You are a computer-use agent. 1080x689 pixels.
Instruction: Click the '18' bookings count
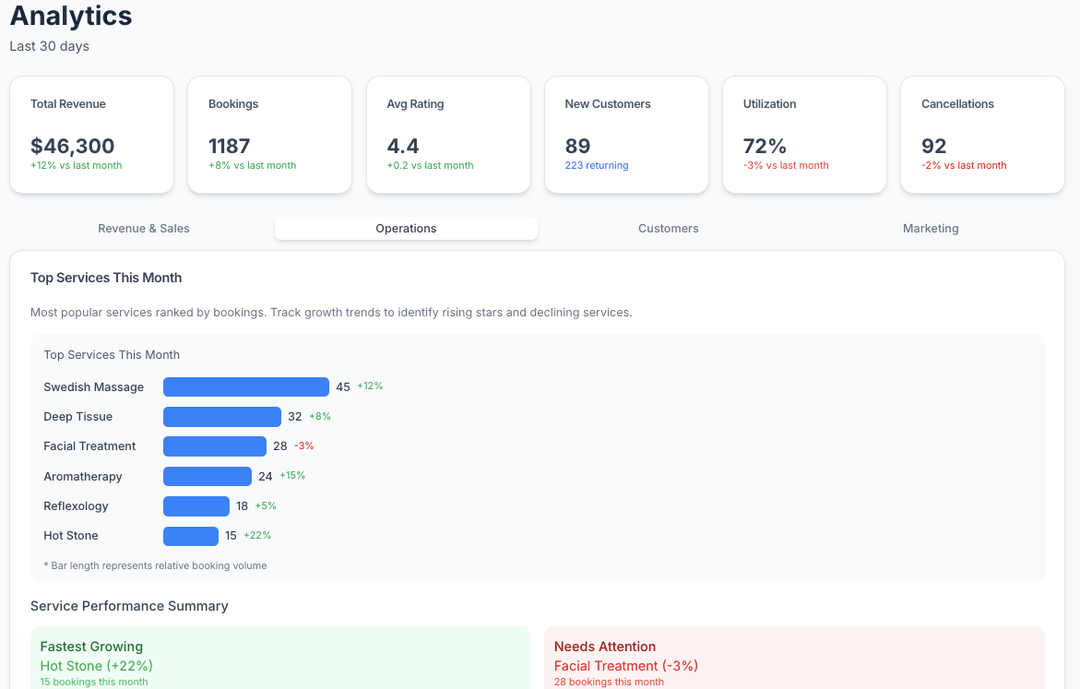[242, 506]
